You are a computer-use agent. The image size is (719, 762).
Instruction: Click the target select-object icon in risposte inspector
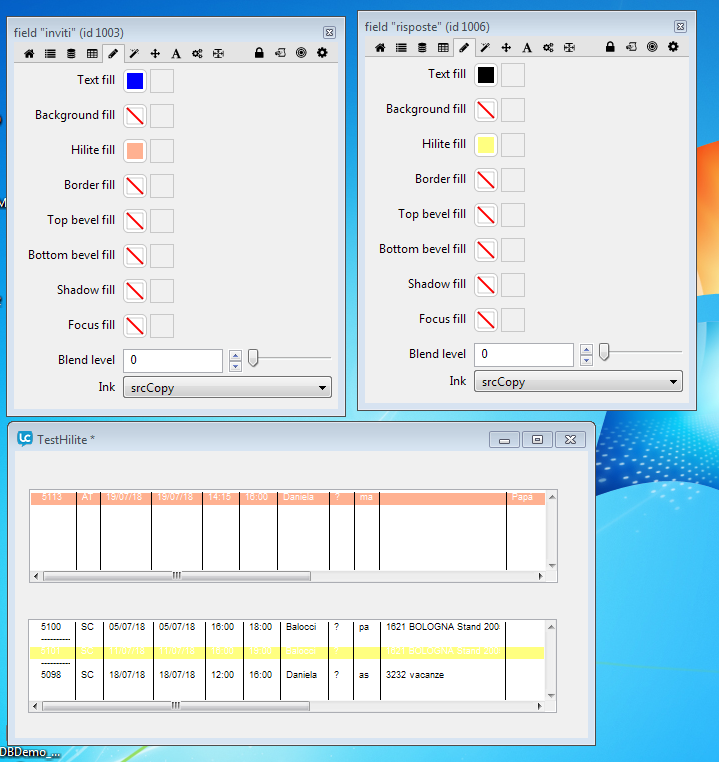(x=652, y=47)
